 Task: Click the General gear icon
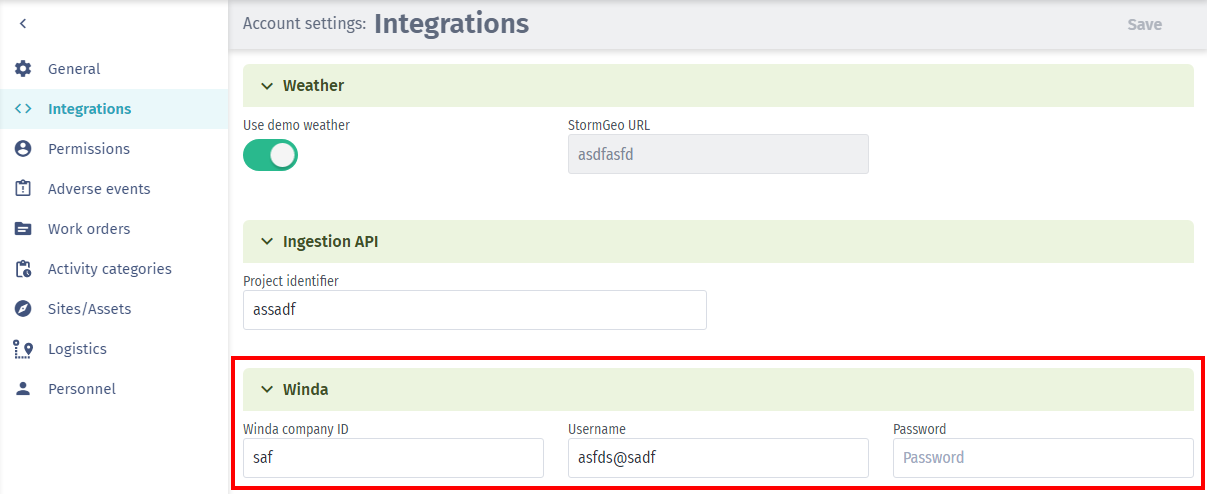pos(23,69)
